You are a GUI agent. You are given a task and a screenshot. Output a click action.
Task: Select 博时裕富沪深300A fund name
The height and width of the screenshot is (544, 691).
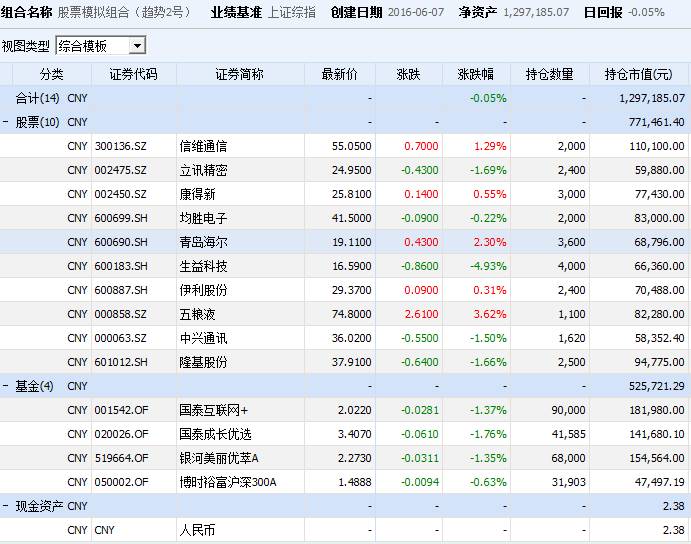coord(228,482)
